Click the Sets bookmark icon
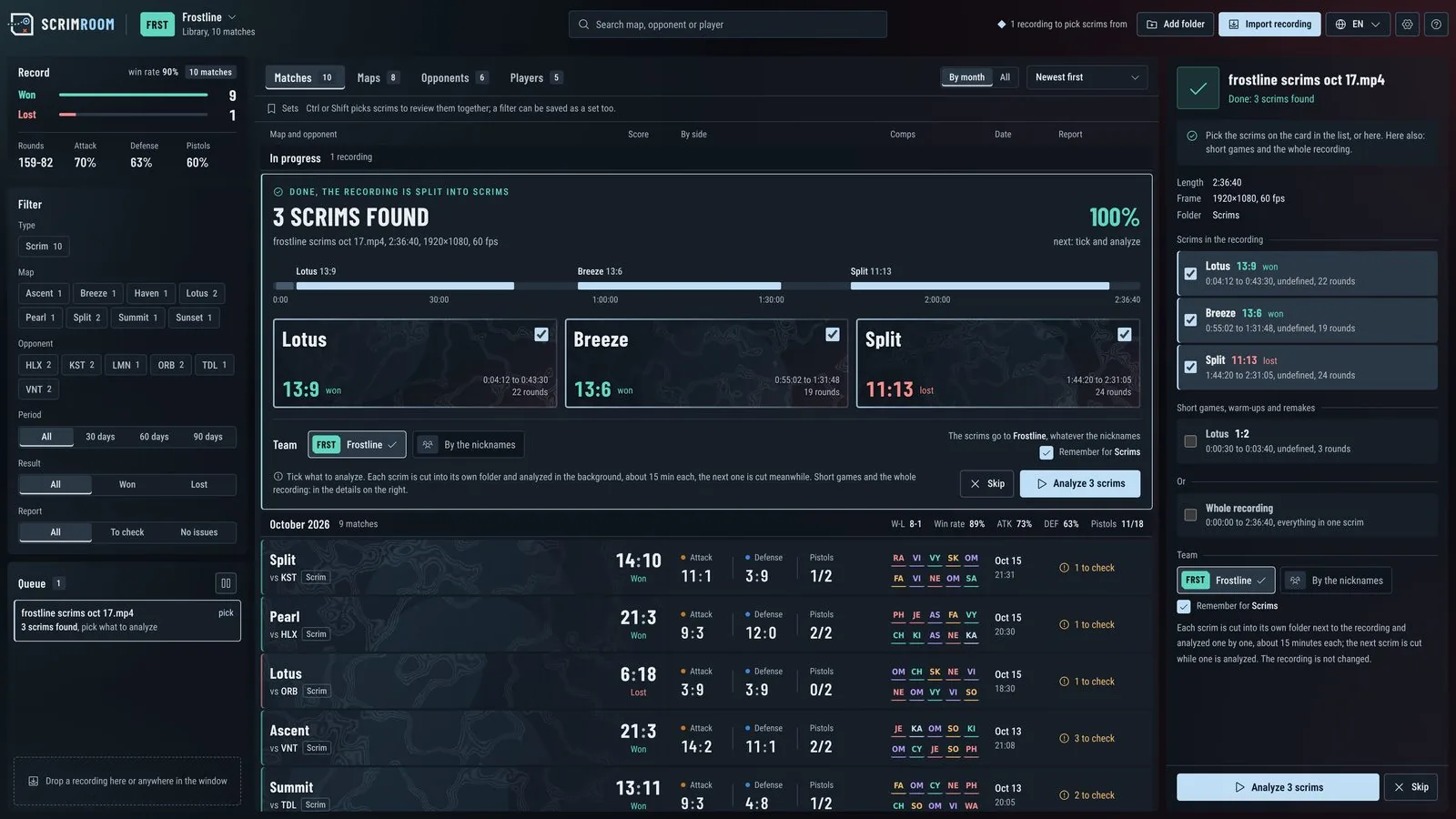The height and width of the screenshot is (819, 1456). [x=271, y=108]
